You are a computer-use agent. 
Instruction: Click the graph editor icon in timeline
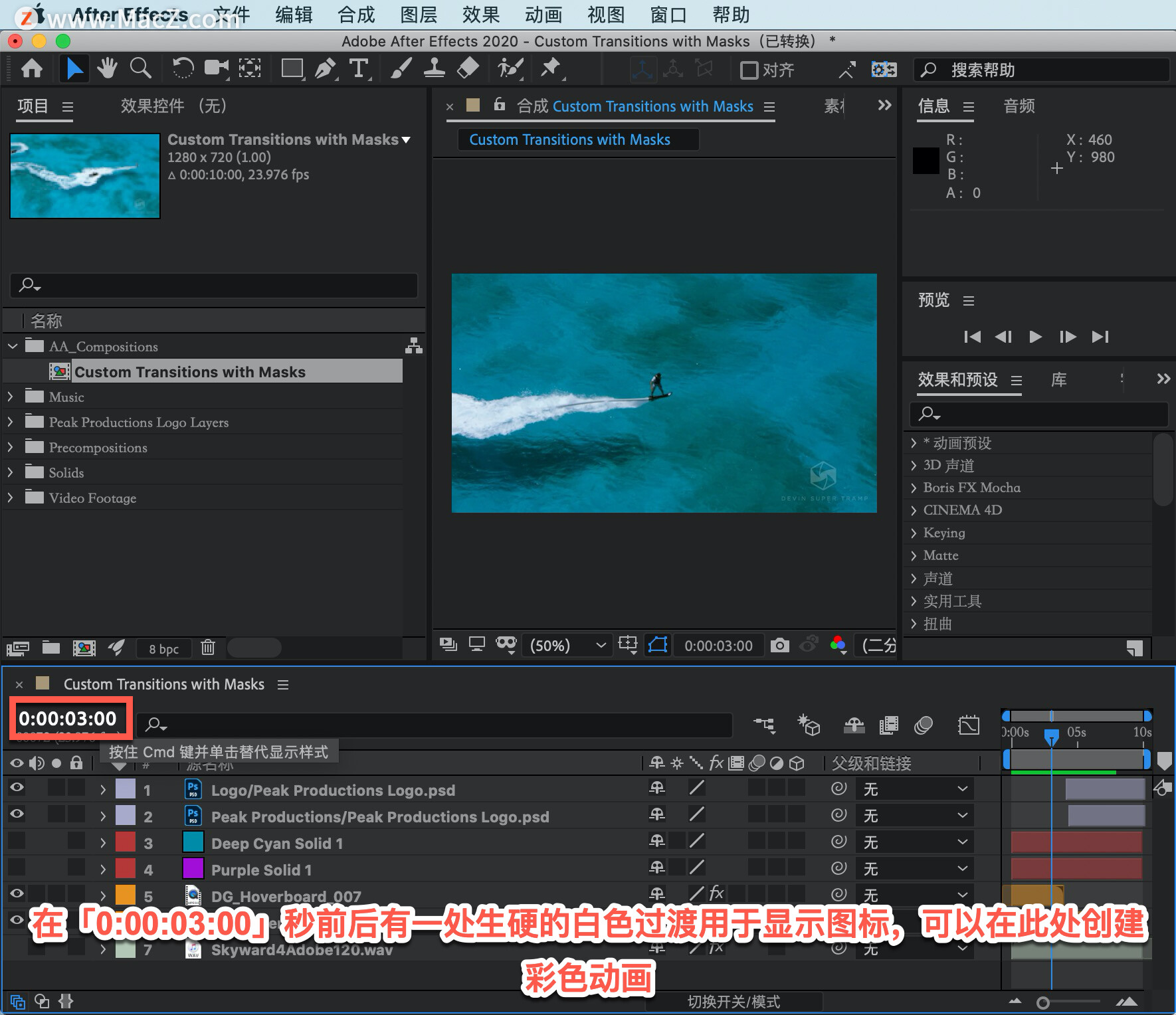[969, 725]
